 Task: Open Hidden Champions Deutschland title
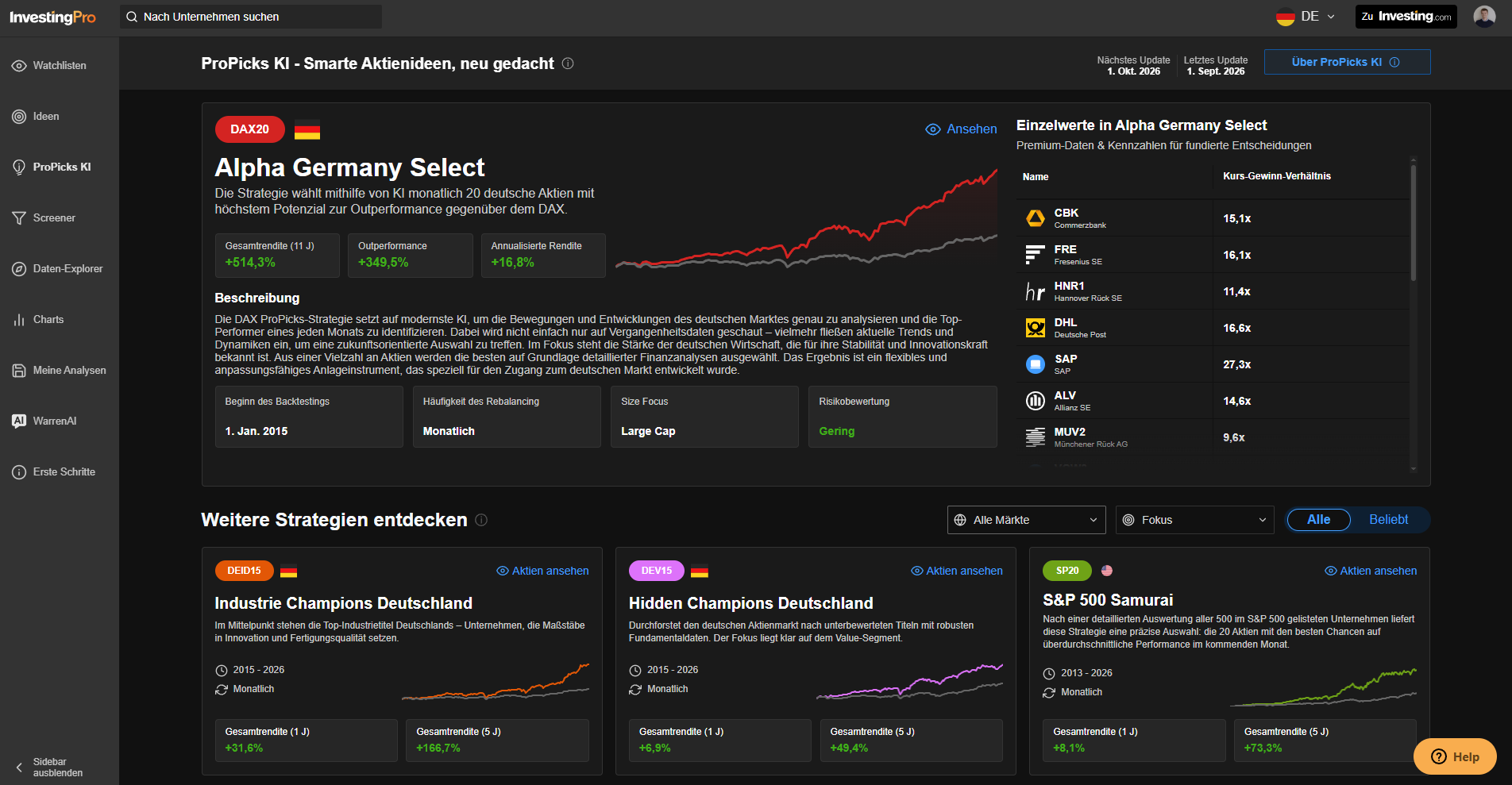pos(750,603)
